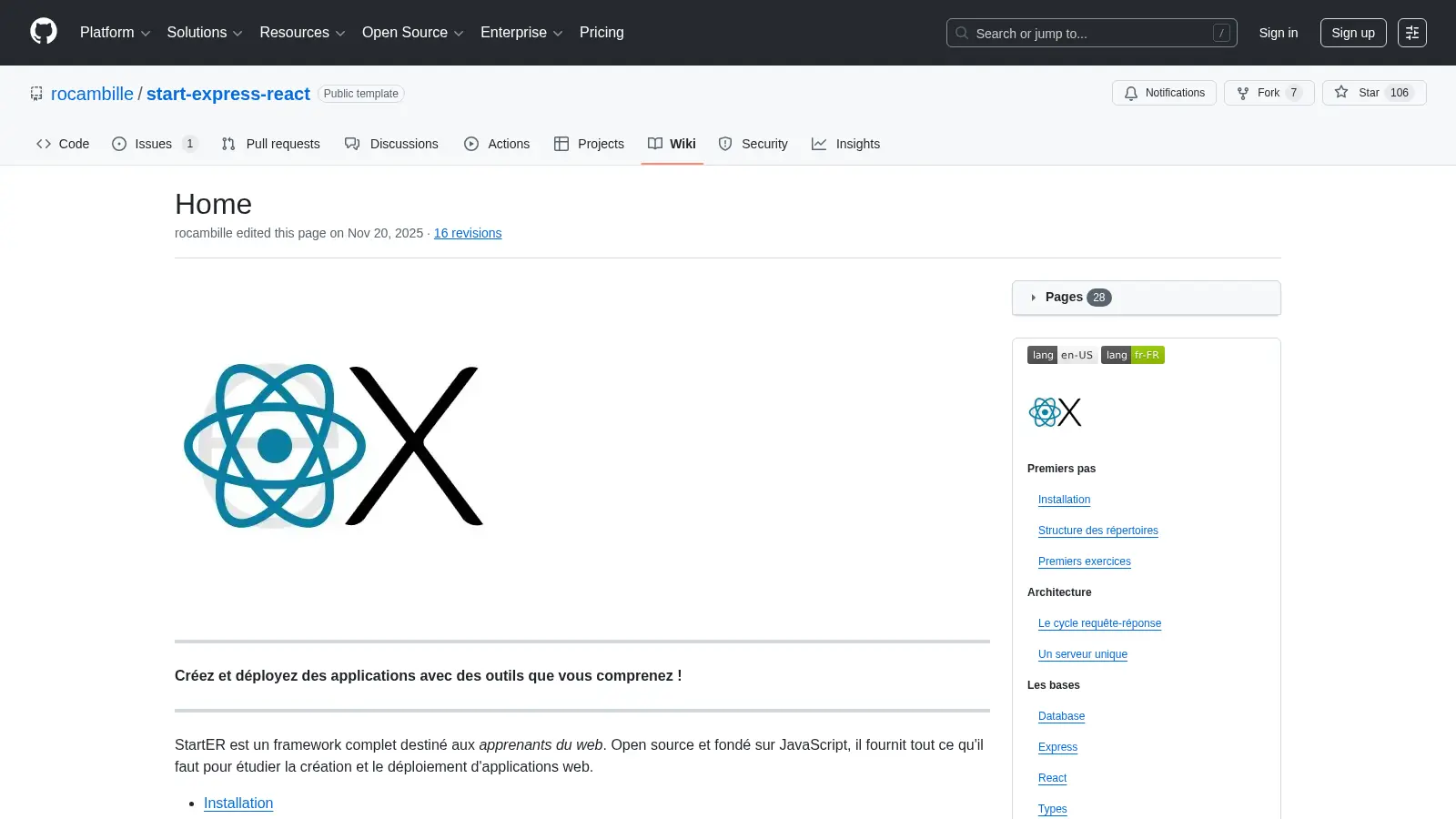This screenshot has height=819, width=1456.
Task: Star the repository
Action: [x=1373, y=93]
